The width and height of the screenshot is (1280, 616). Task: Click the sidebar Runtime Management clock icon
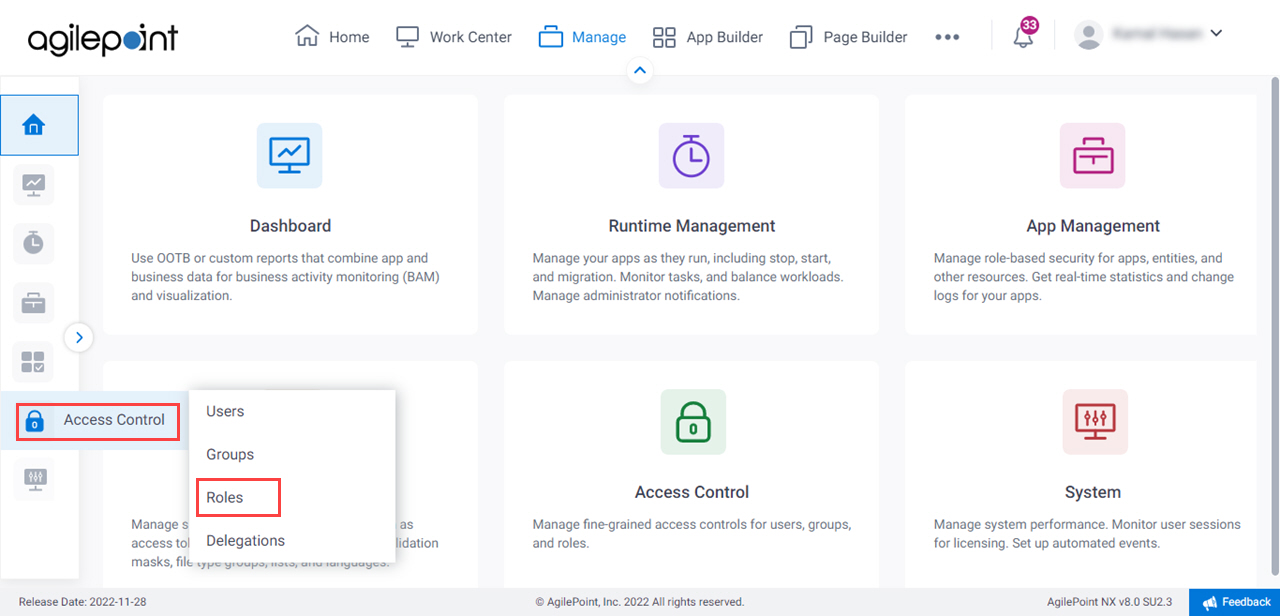tap(34, 243)
